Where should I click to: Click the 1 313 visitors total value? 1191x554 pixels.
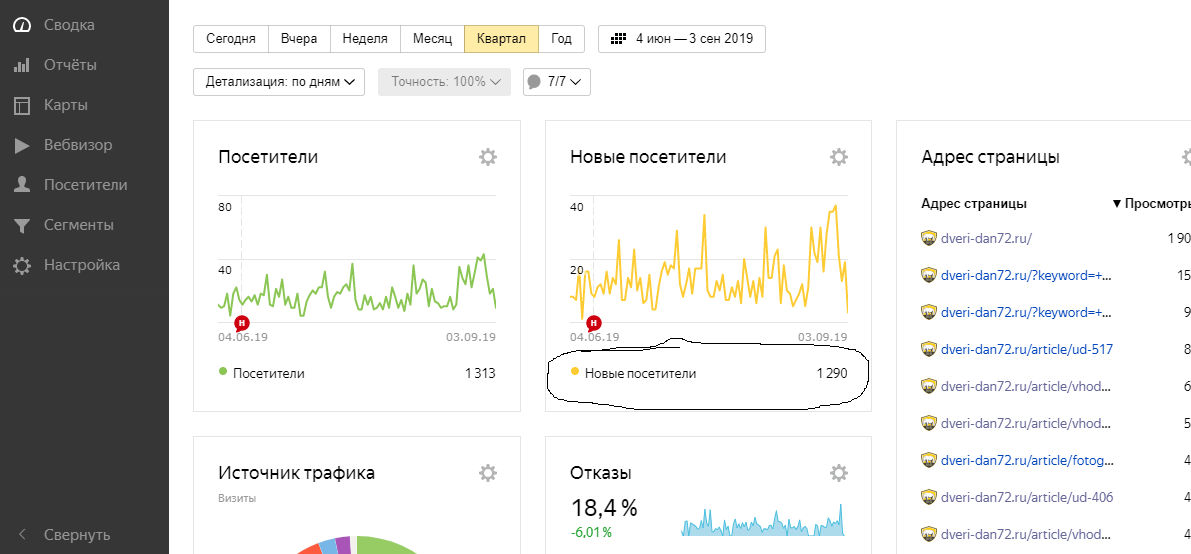point(480,373)
